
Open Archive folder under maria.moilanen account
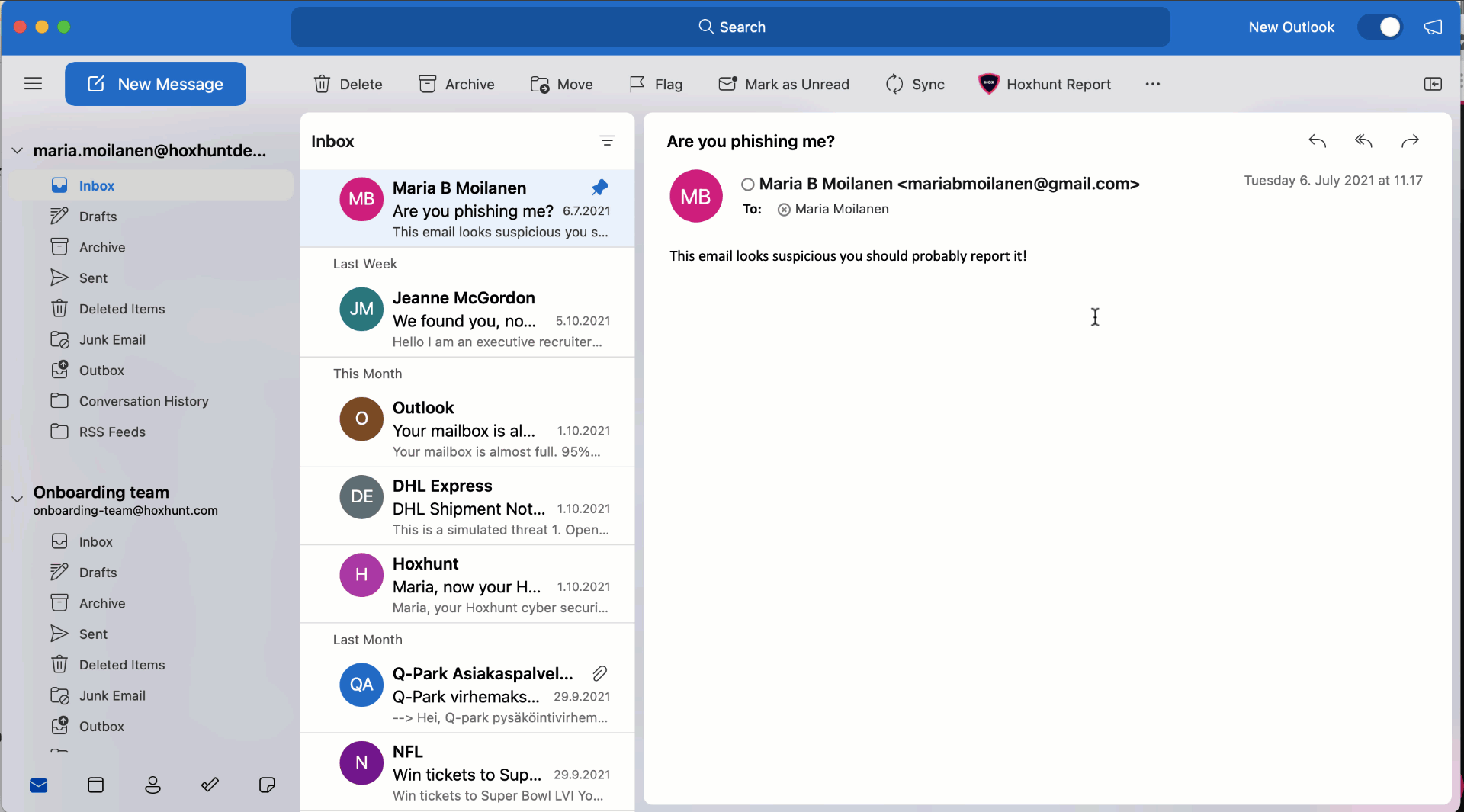pos(151,247)
